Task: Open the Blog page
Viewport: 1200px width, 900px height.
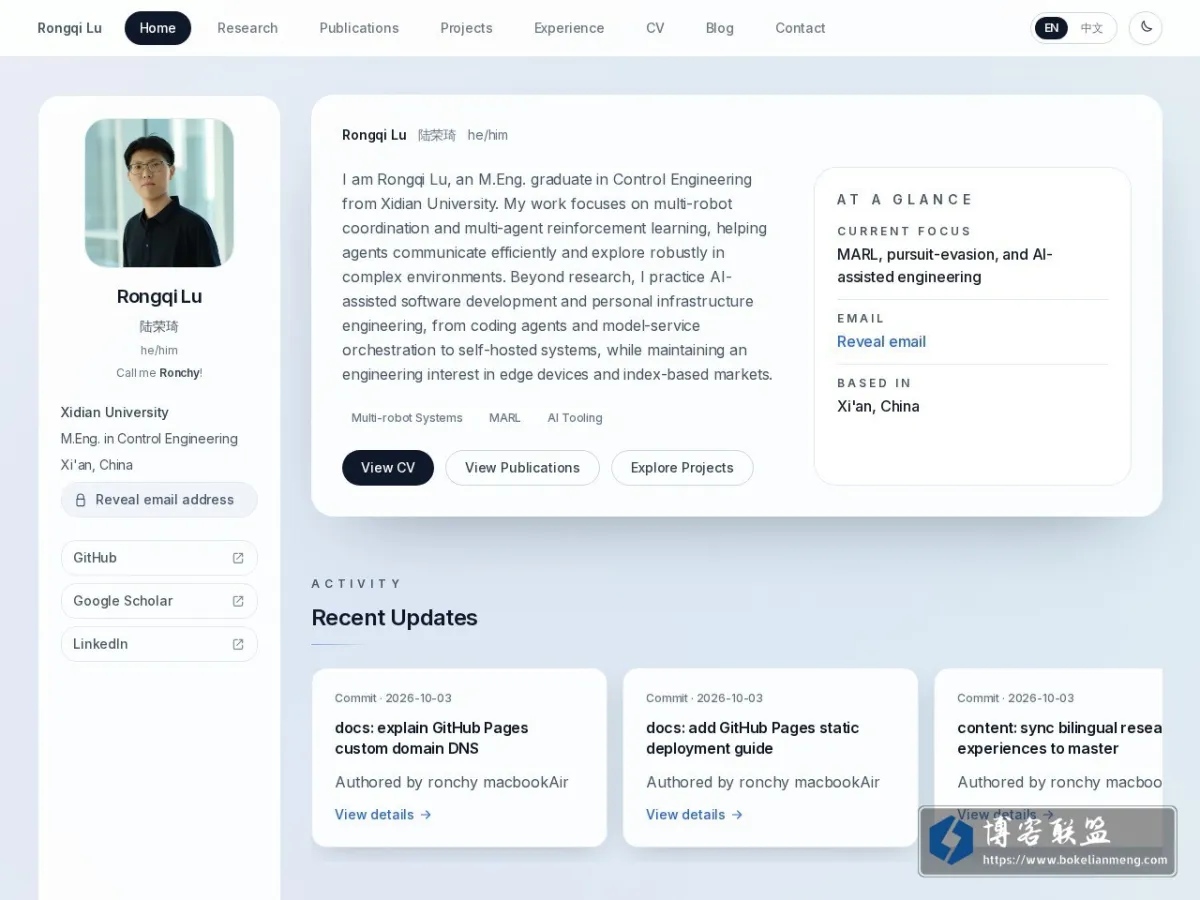Action: click(x=720, y=28)
